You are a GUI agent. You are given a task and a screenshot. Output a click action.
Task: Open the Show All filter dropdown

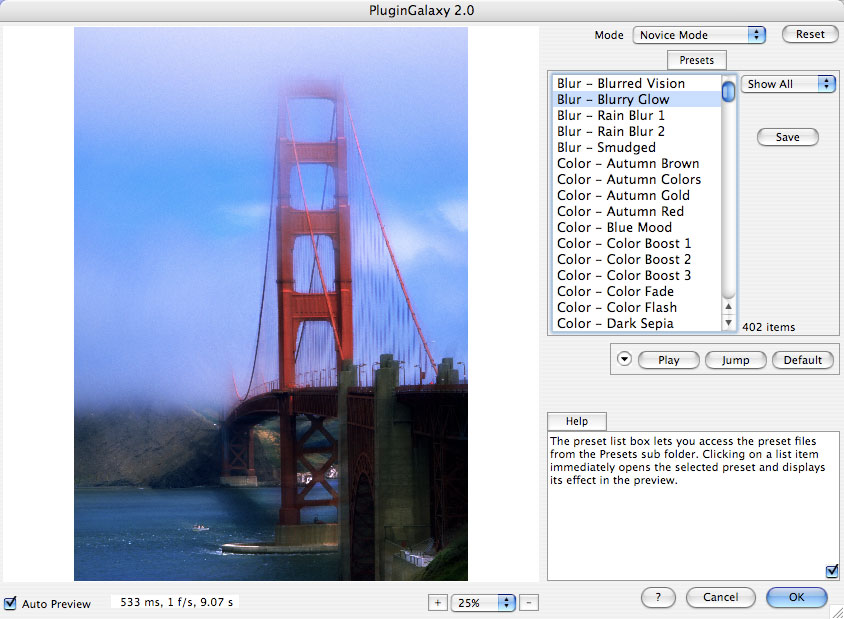[788, 84]
